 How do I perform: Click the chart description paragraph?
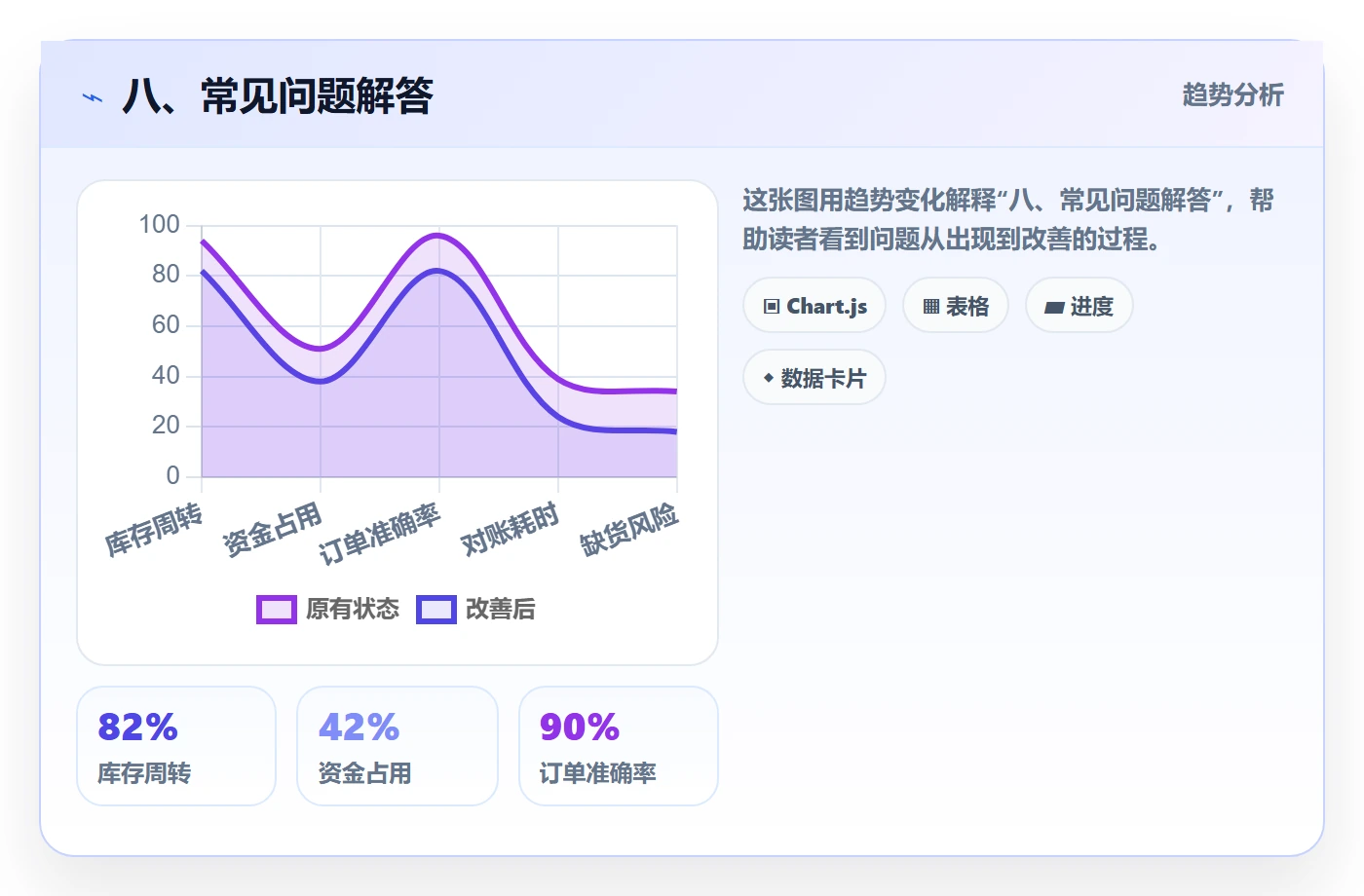coord(1008,219)
